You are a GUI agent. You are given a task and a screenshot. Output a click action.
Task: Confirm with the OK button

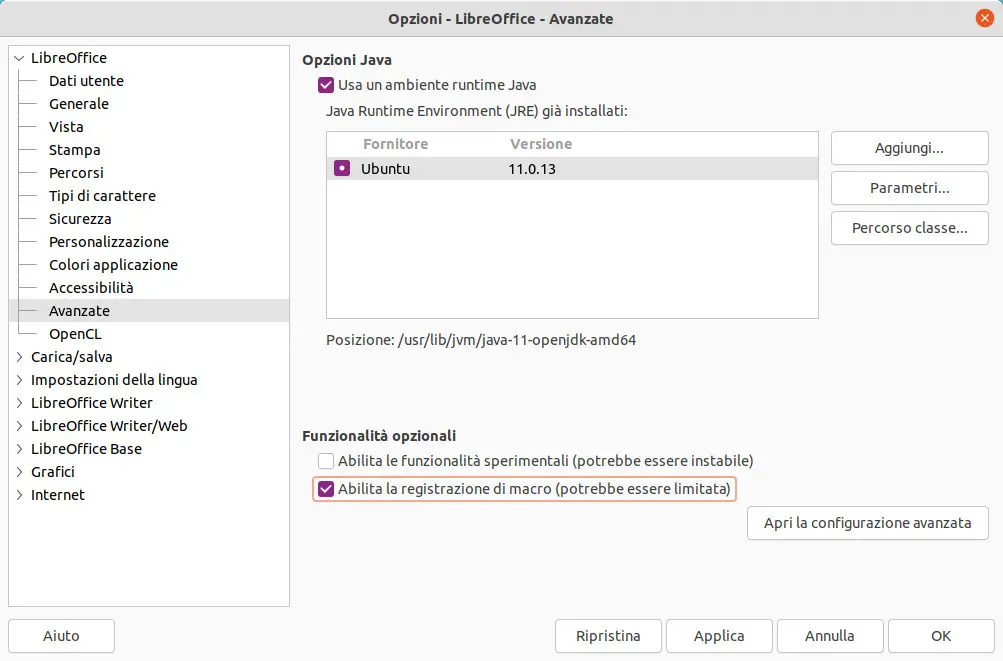(x=941, y=636)
